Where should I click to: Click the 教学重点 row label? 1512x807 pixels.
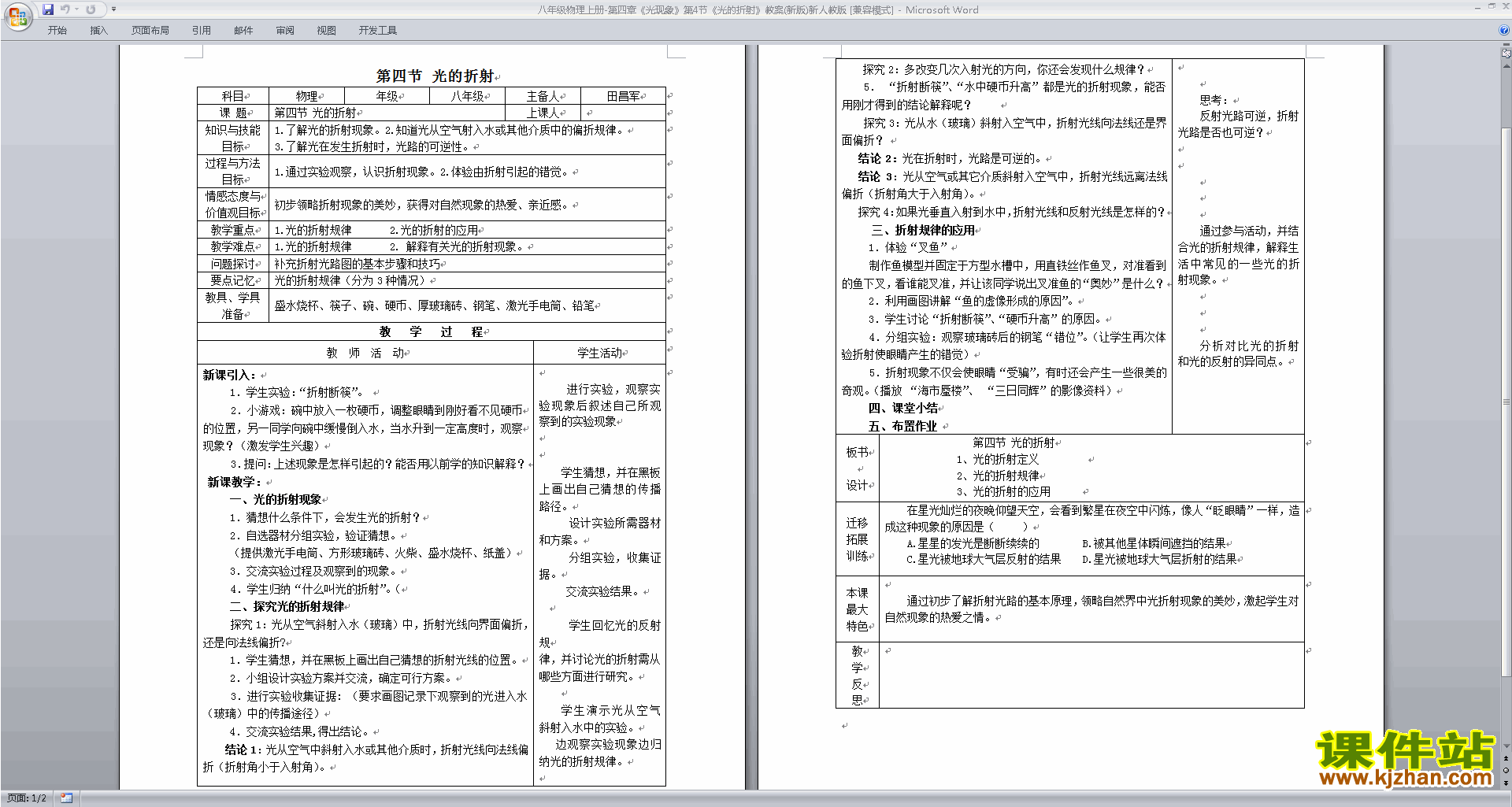232,230
